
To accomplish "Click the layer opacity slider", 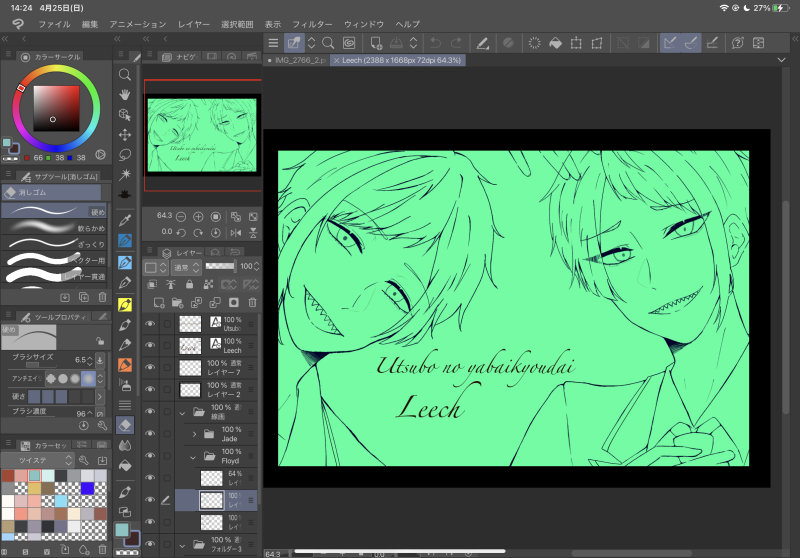I will pyautogui.click(x=220, y=266).
